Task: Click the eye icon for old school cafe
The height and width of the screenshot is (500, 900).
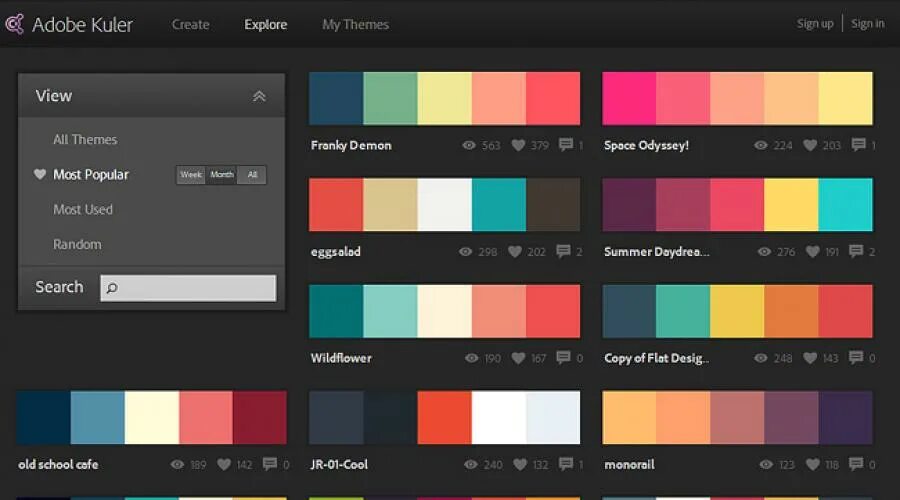Action: coord(177,464)
